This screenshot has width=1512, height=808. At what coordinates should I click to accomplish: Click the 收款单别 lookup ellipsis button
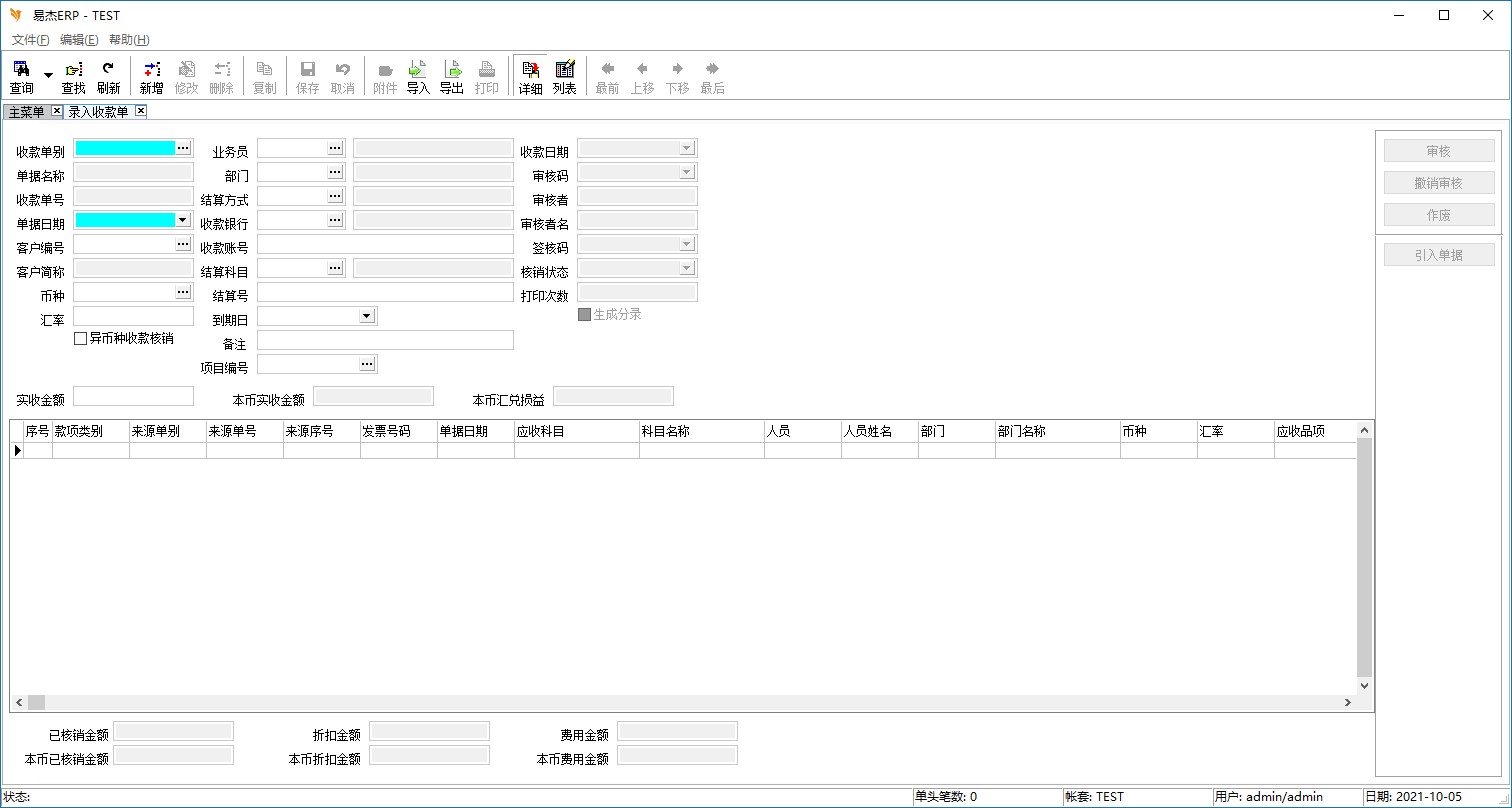pyautogui.click(x=183, y=148)
